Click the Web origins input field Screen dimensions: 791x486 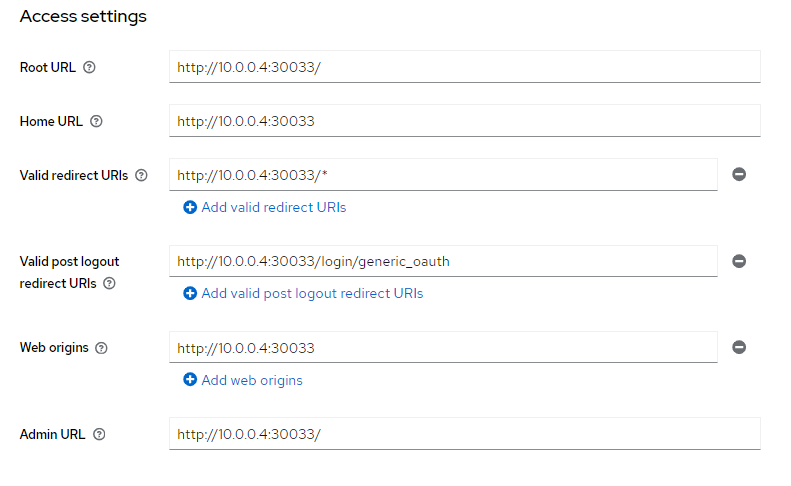443,347
